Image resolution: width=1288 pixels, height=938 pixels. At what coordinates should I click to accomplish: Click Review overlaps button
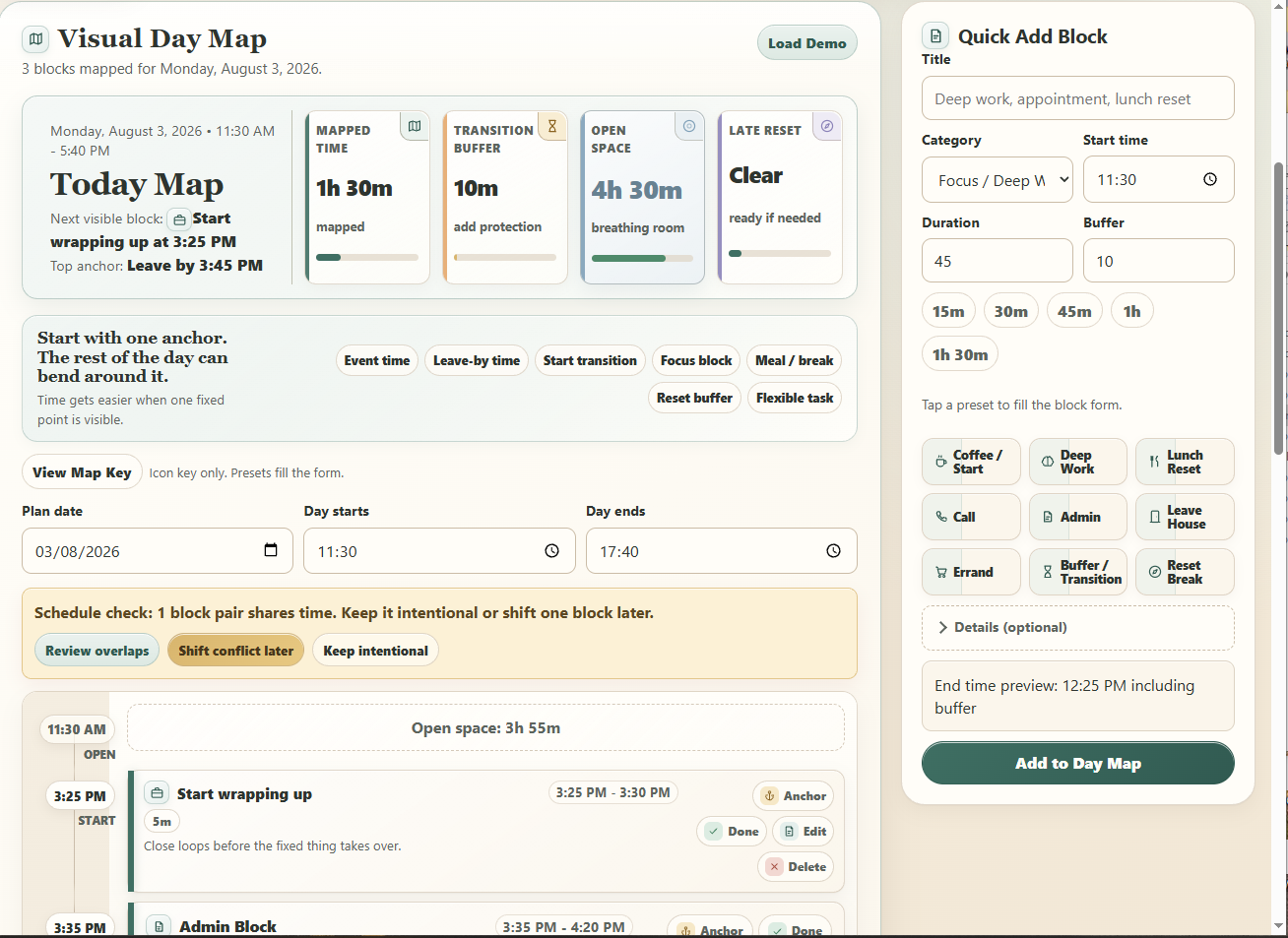[97, 651]
